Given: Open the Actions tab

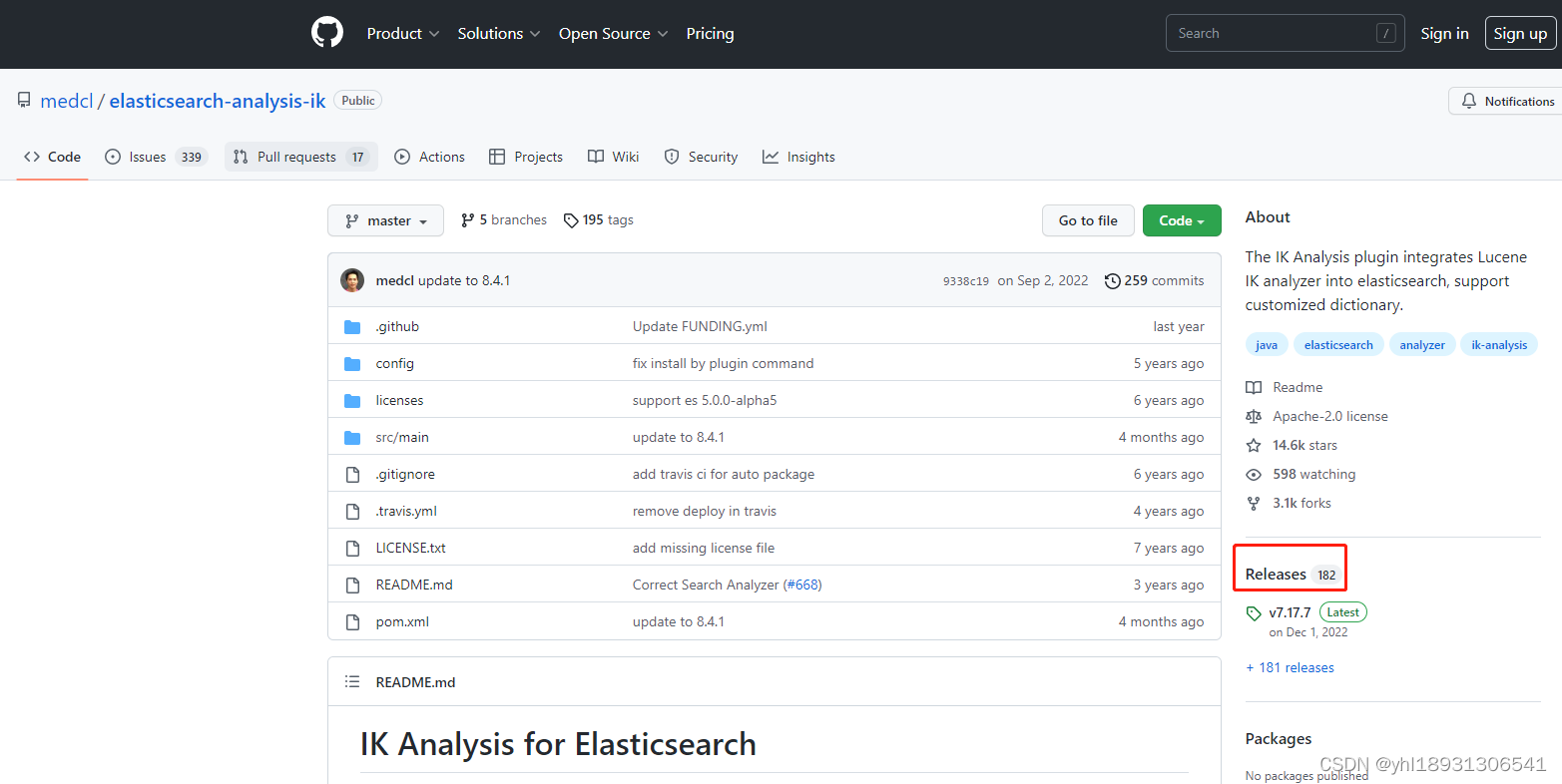Looking at the screenshot, I should click(x=429, y=157).
